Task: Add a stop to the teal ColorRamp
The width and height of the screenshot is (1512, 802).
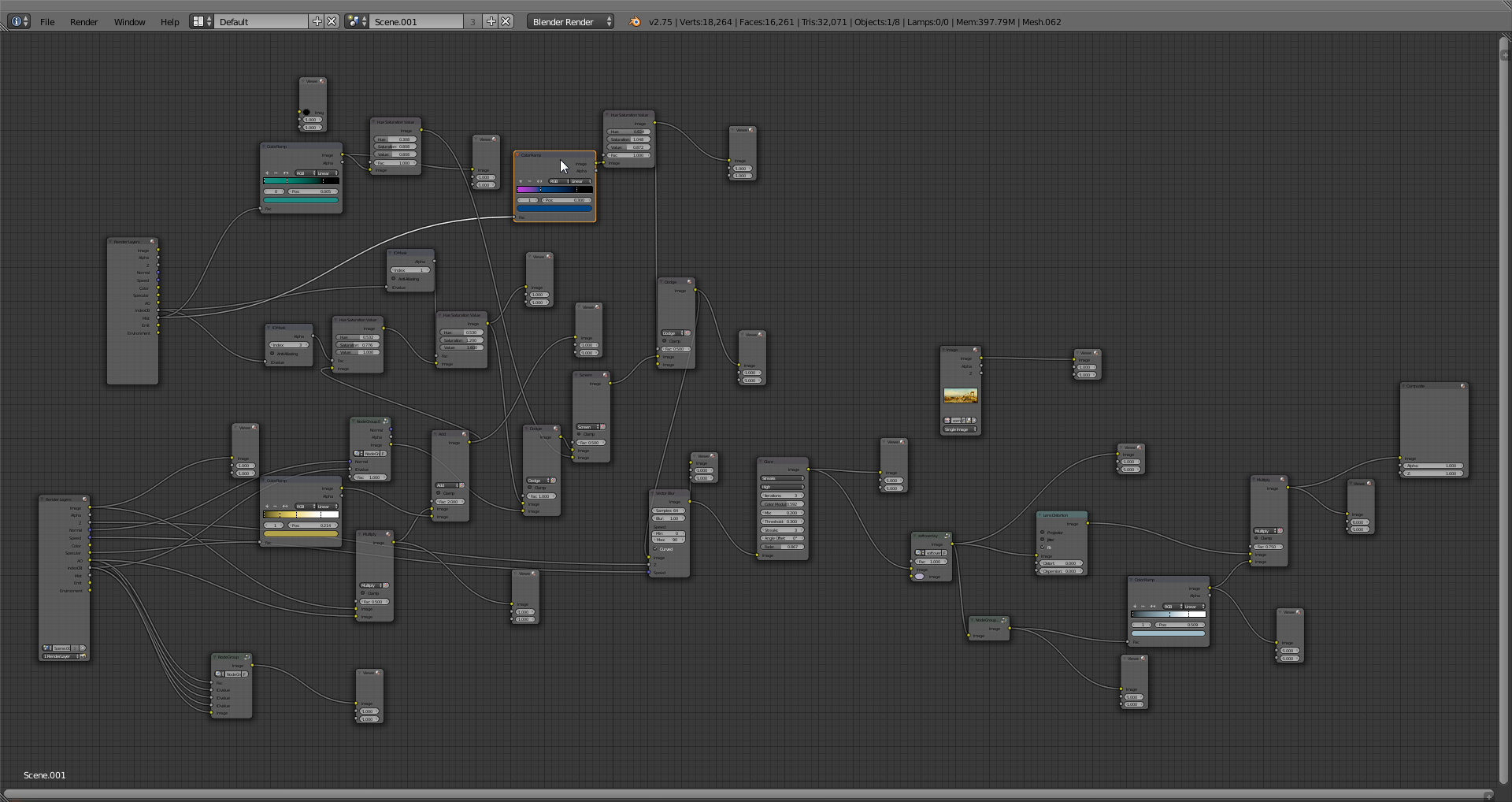Action: pos(267,173)
